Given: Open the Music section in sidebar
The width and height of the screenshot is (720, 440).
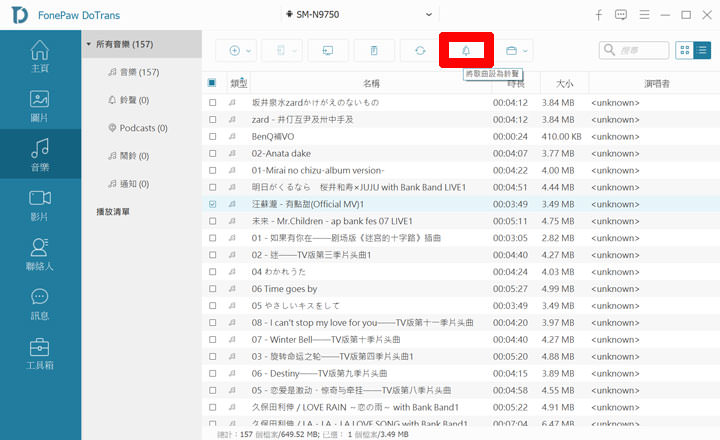Looking at the screenshot, I should tap(40, 154).
